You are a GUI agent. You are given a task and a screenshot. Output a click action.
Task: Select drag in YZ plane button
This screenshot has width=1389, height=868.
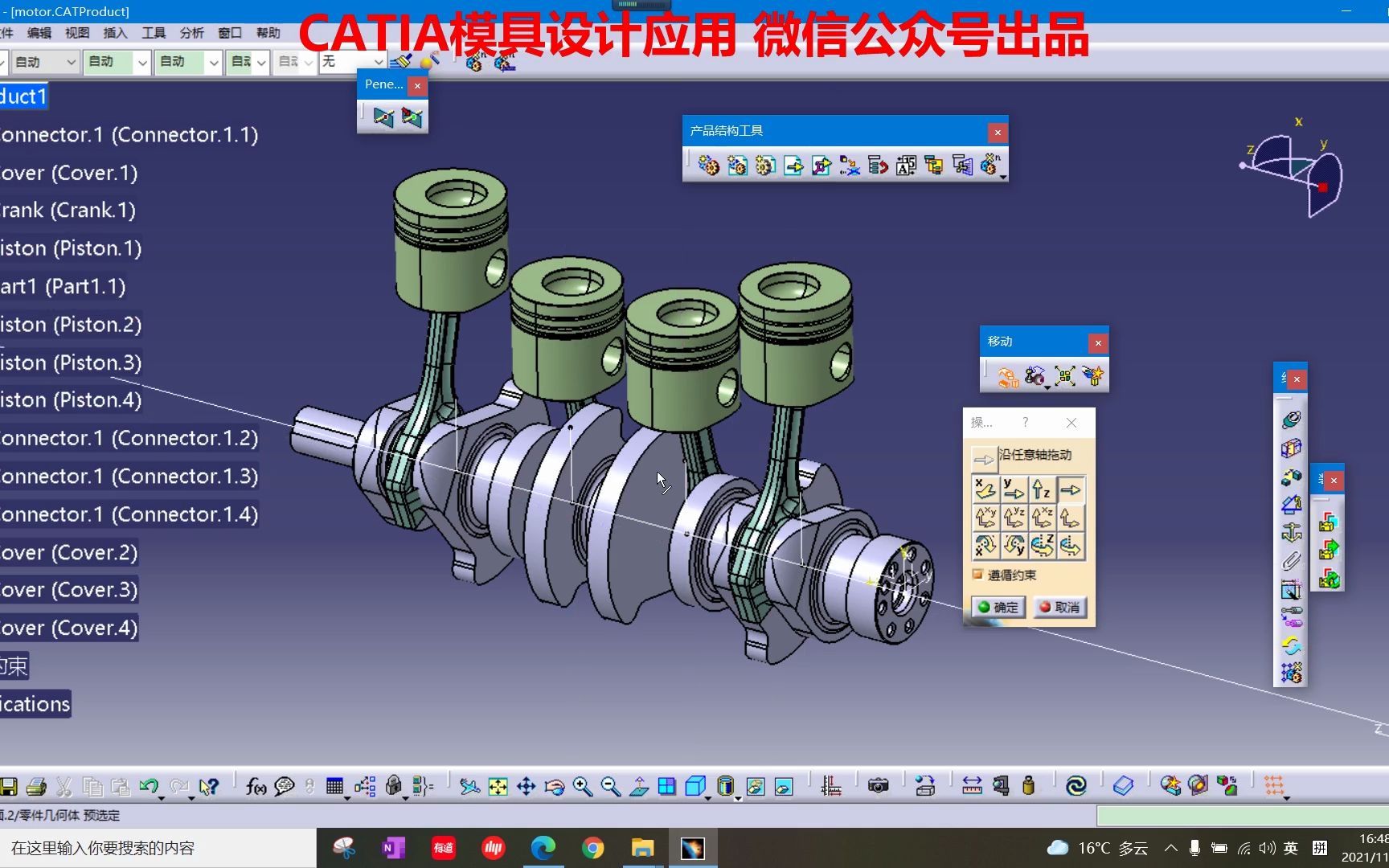pyautogui.click(x=1014, y=518)
